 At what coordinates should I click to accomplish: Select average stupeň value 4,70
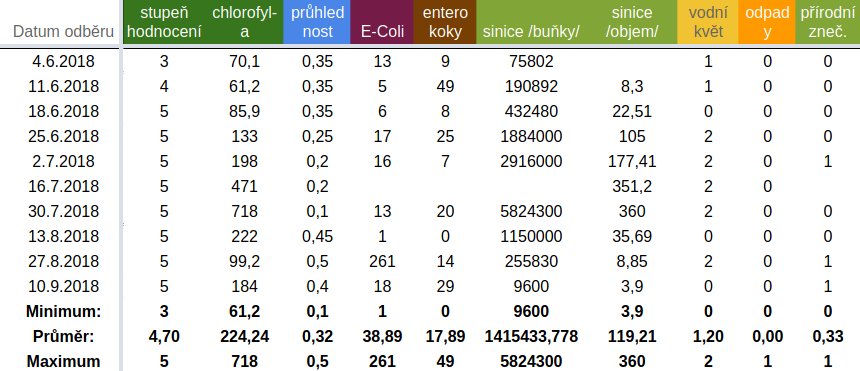click(x=164, y=336)
